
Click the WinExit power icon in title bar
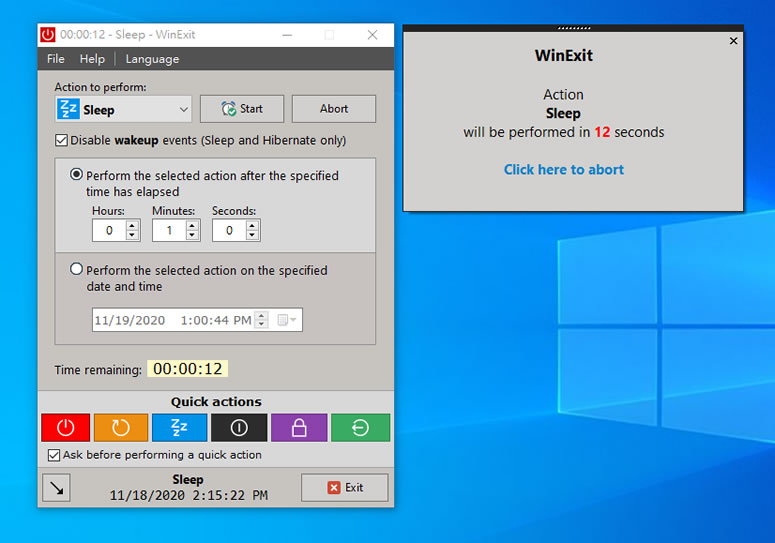pyautogui.click(x=48, y=35)
